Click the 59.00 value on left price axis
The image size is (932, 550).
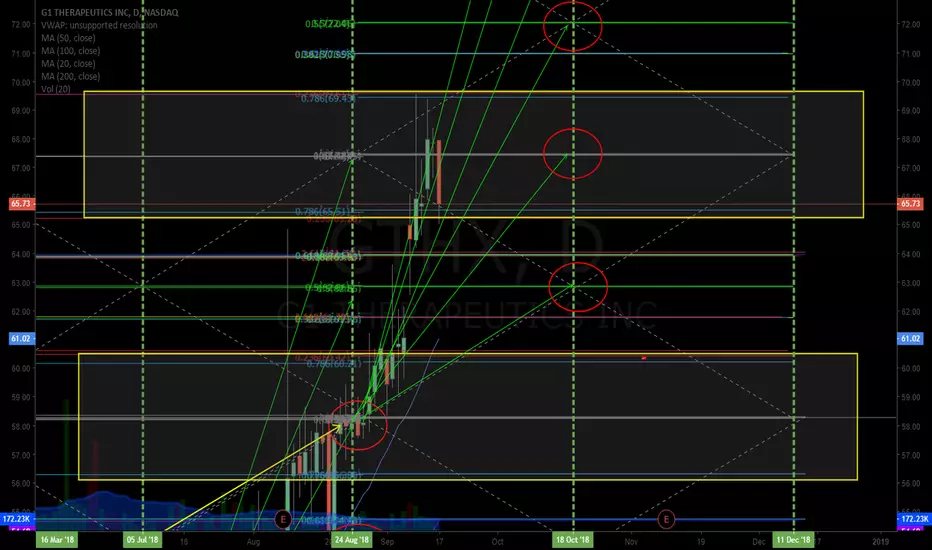click(x=20, y=397)
